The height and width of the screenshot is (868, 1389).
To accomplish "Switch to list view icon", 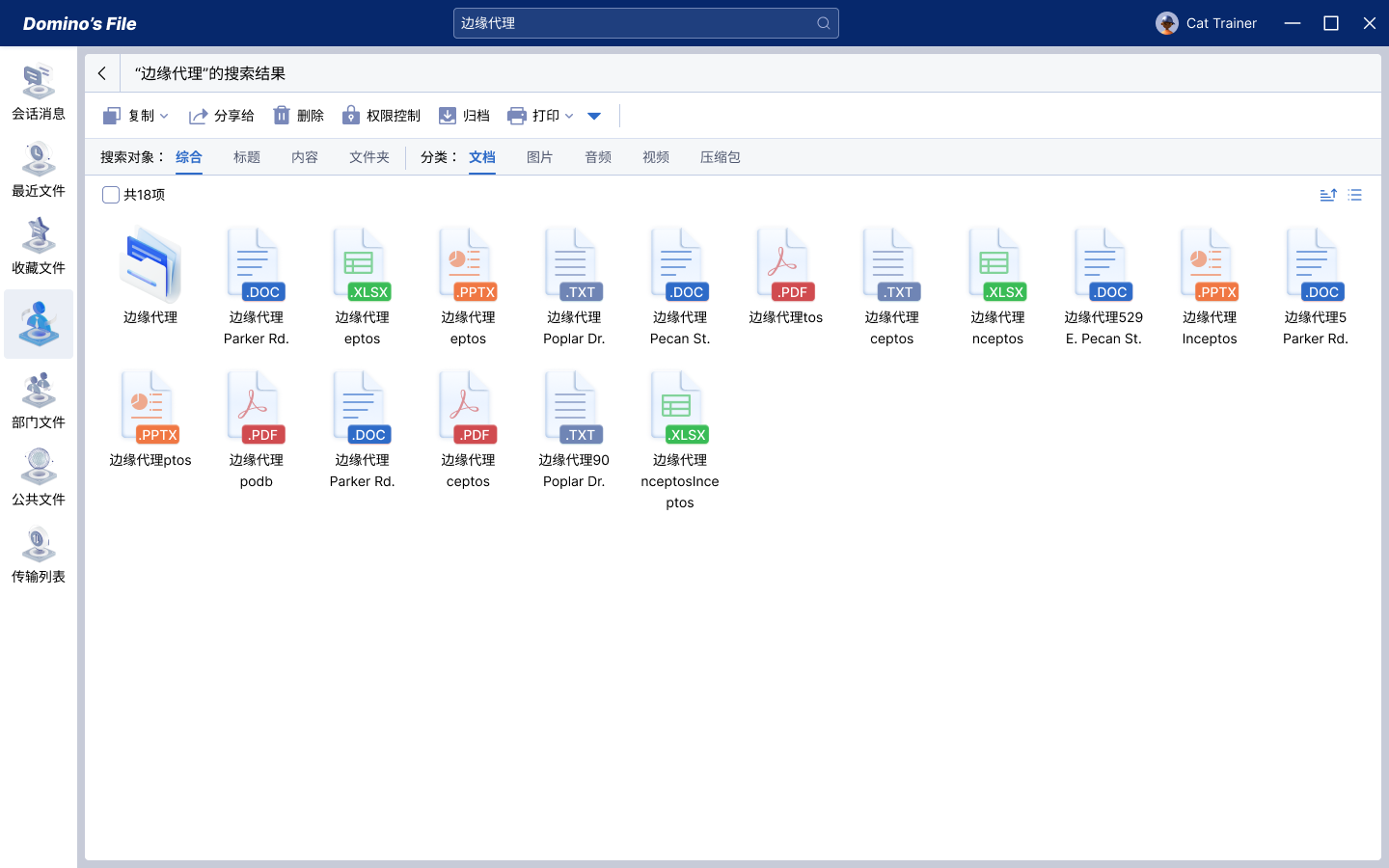I will click(1355, 195).
